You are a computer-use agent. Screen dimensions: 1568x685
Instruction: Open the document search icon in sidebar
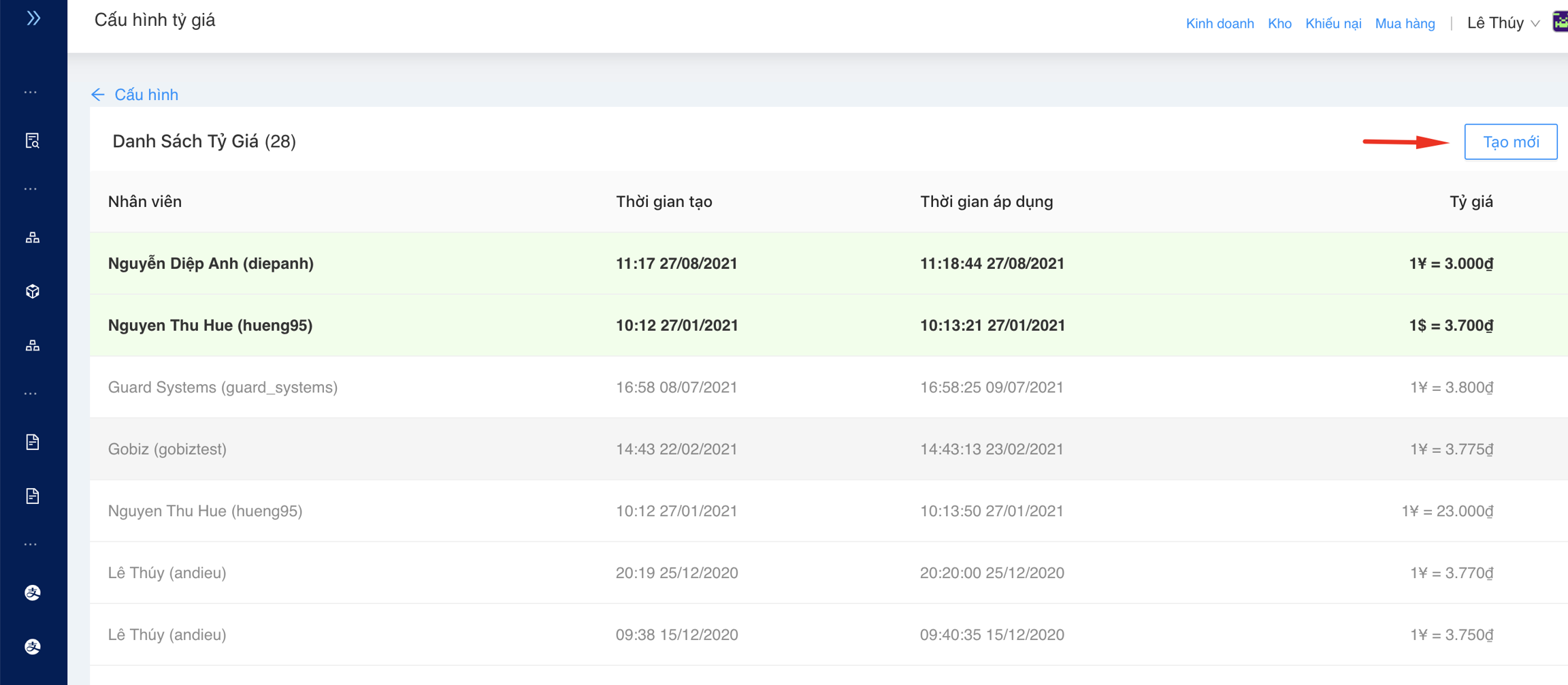pyautogui.click(x=33, y=141)
